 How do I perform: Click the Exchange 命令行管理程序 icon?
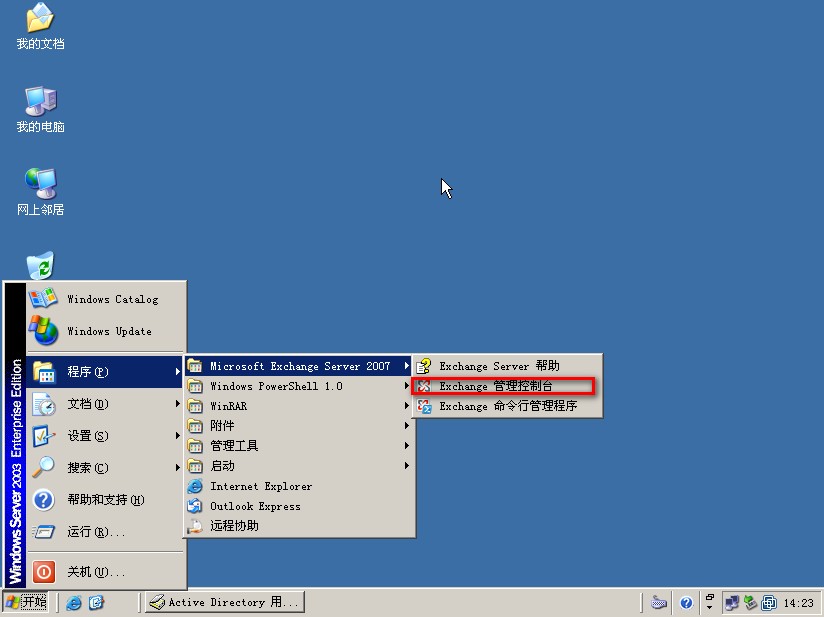click(424, 406)
